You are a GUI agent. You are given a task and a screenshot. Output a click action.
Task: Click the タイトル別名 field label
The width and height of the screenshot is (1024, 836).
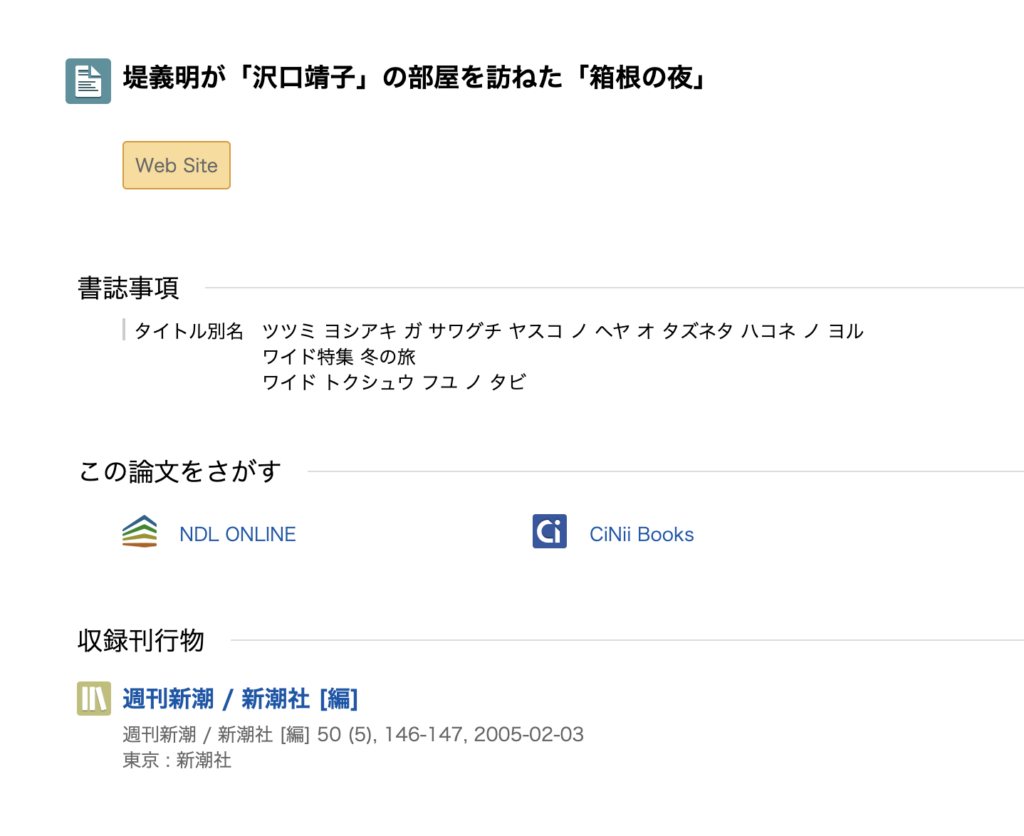[x=189, y=331]
